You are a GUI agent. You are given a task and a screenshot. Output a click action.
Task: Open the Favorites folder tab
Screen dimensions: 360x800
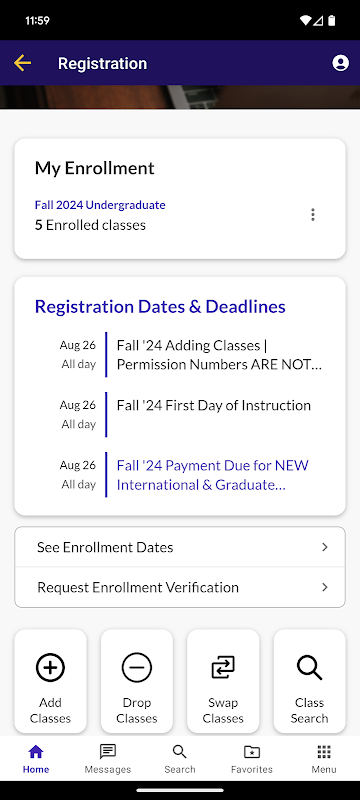pyautogui.click(x=252, y=759)
